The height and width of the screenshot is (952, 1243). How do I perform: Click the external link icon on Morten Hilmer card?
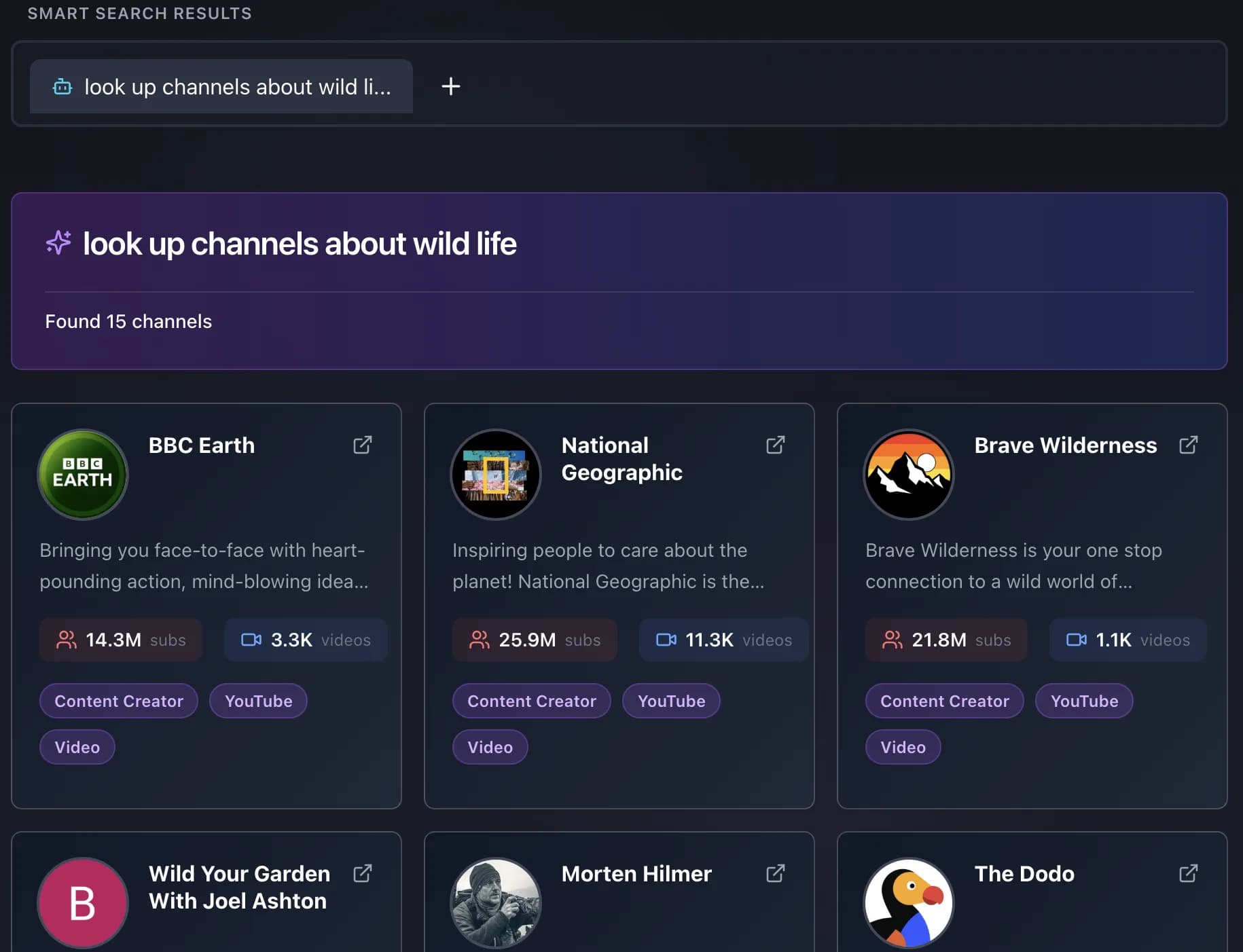tap(776, 874)
